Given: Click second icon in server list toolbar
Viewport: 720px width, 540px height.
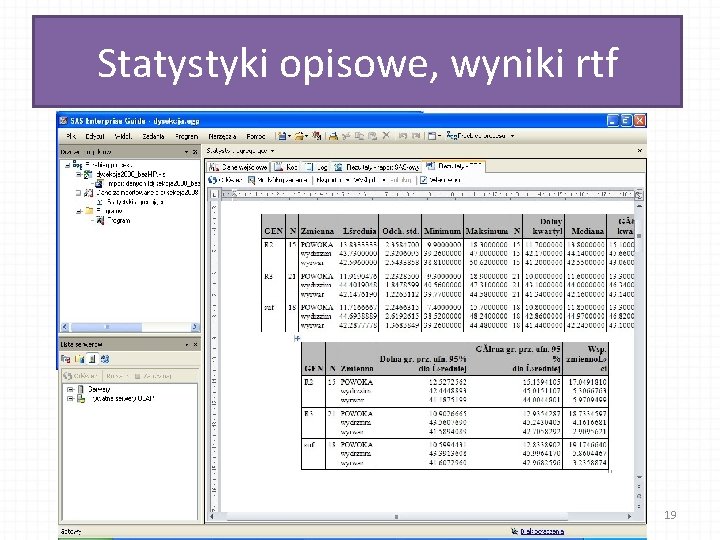Looking at the screenshot, I should (79, 359).
